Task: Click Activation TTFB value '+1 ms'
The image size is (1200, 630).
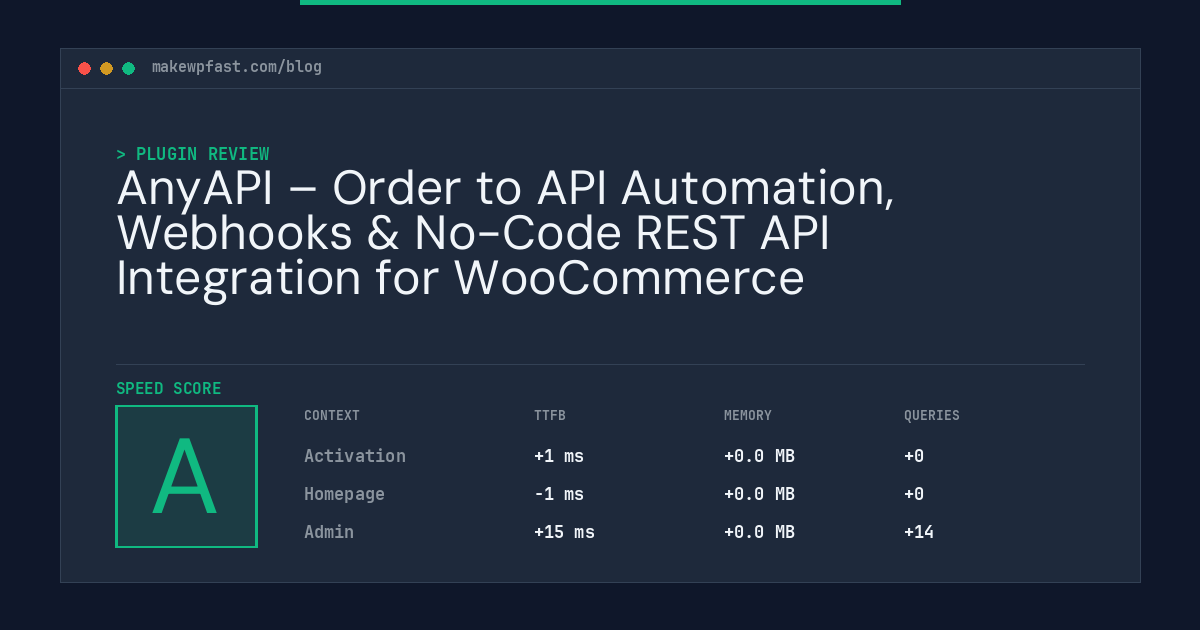Action: tap(559, 456)
